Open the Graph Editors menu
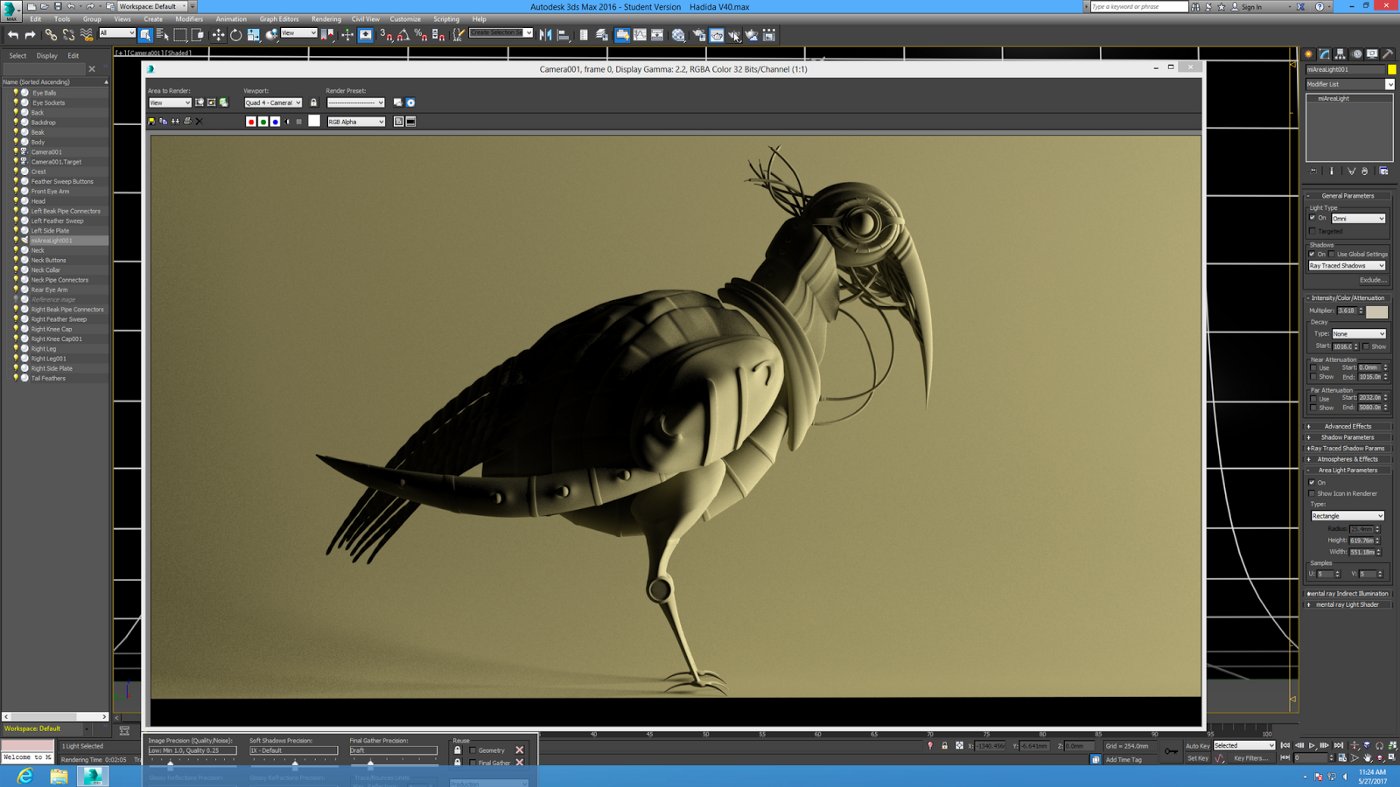Screen dimensions: 1400x787 [x=279, y=19]
